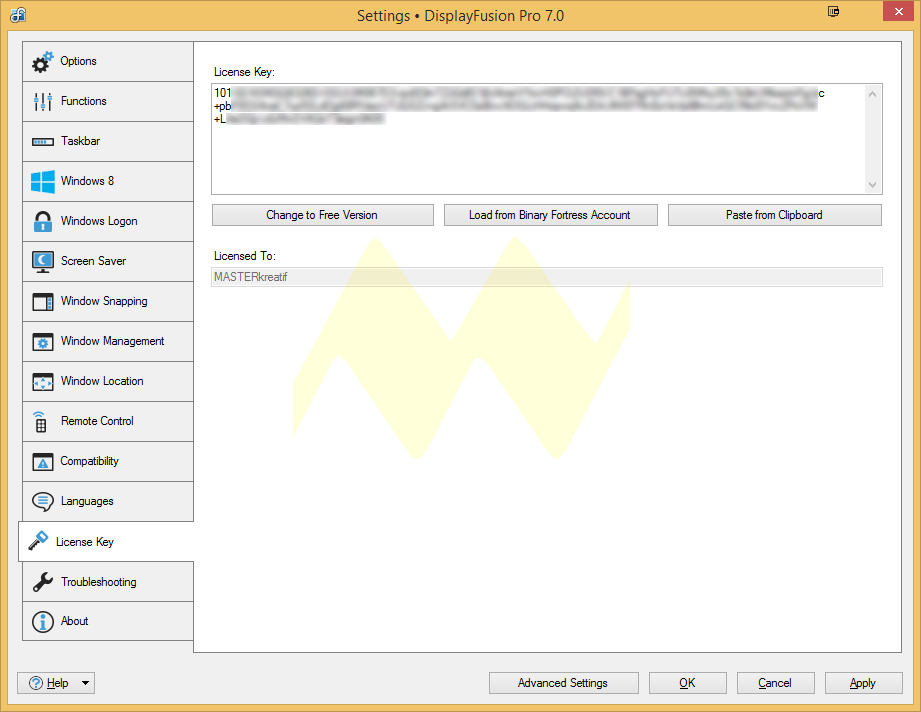Click the Functions sliders icon

(x=43, y=102)
